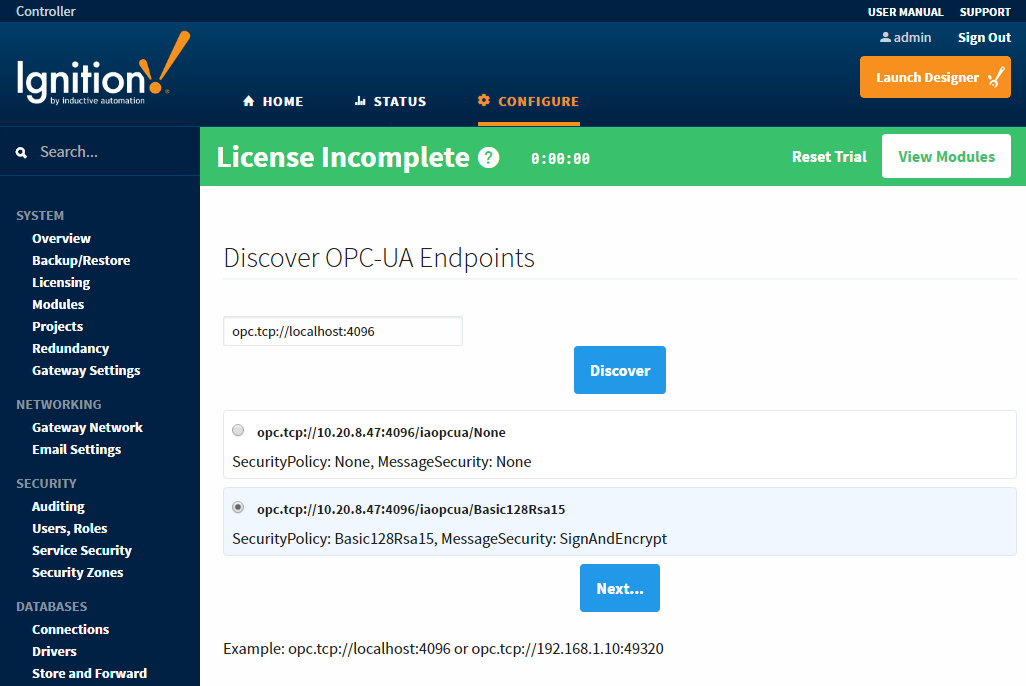
Task: Open the USER MANUAL link
Action: pyautogui.click(x=906, y=12)
